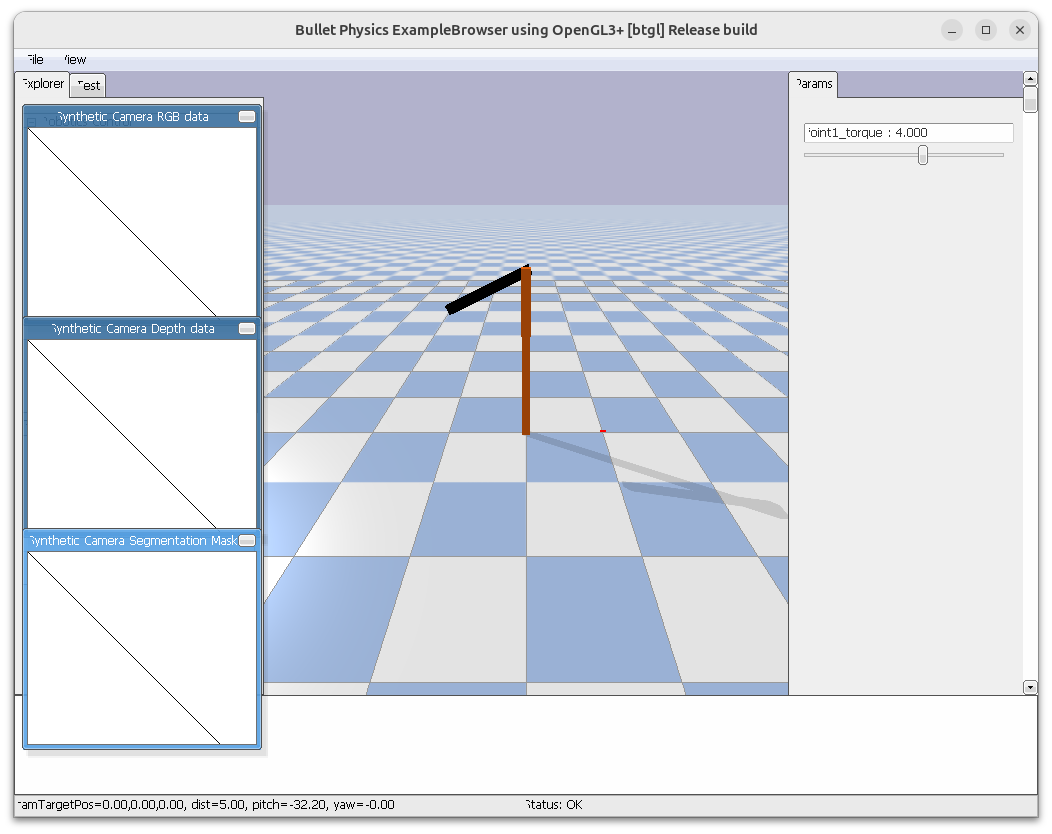
Task: Click the Synthetic Camera RGB data title bar
Action: click(132, 117)
